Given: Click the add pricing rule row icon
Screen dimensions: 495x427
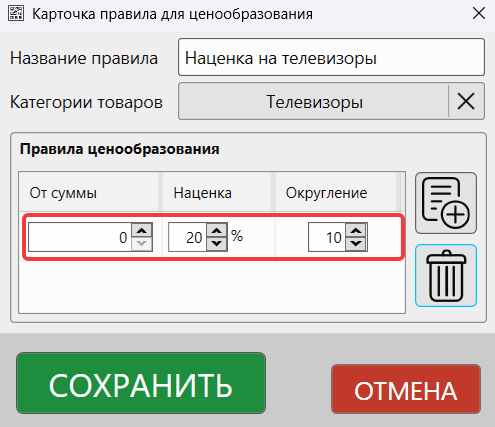Looking at the screenshot, I should coord(446,203).
